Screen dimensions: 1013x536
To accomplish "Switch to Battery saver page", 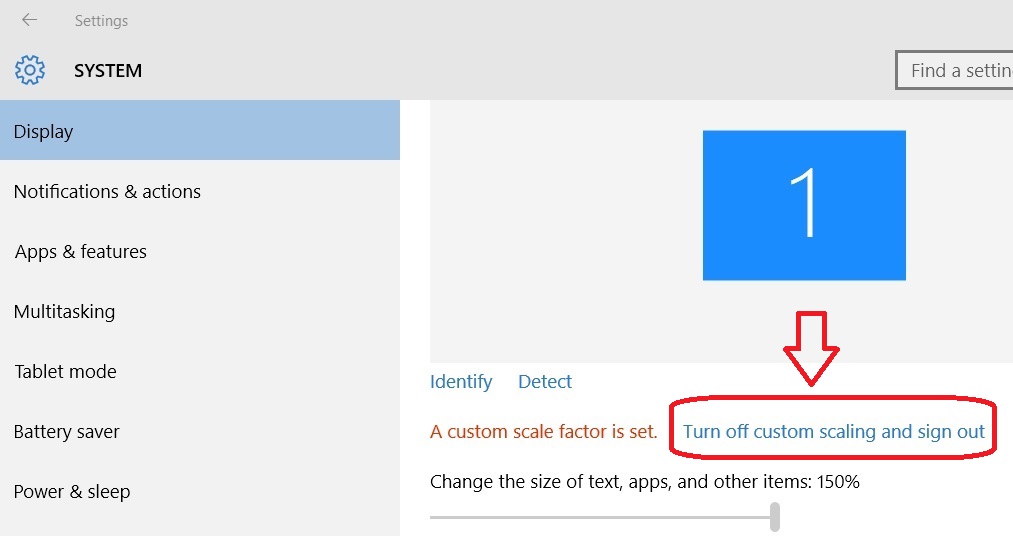I will pos(66,432).
